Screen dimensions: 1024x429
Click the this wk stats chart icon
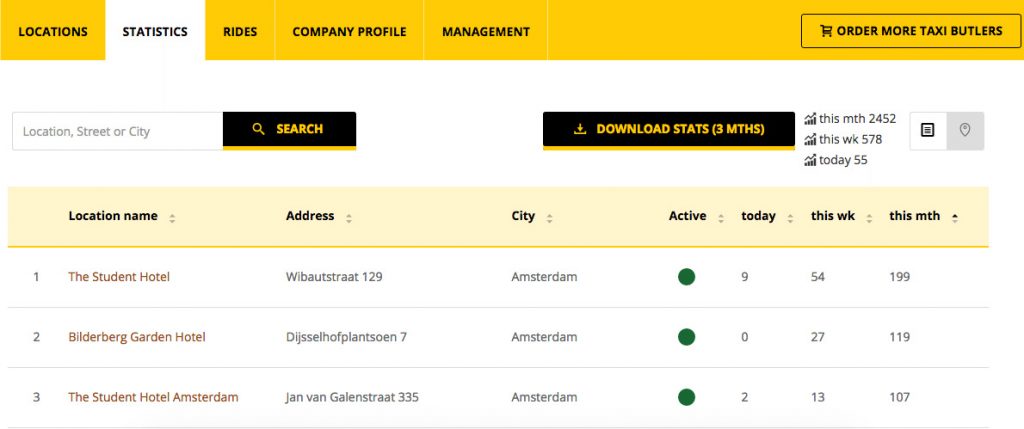(x=810, y=140)
